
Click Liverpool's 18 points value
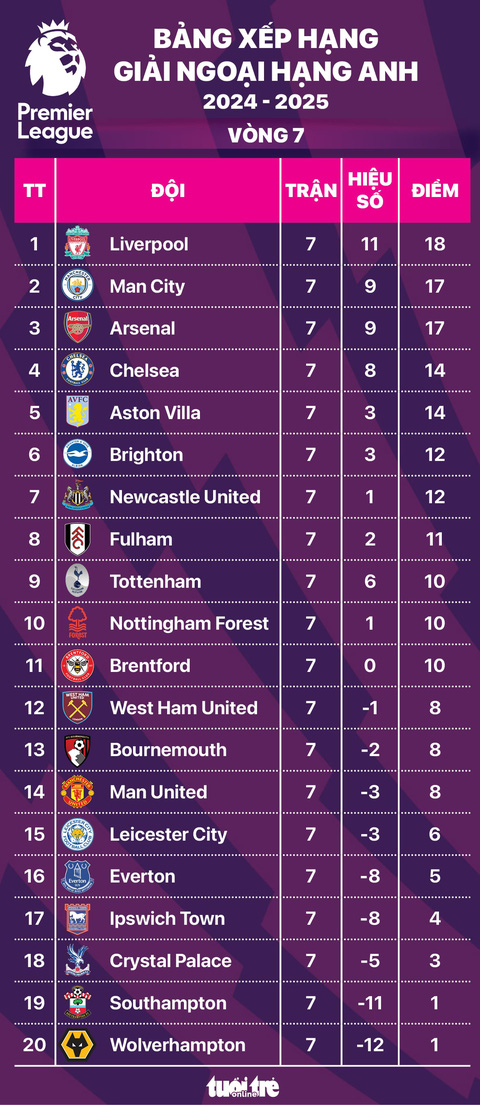tap(435, 244)
